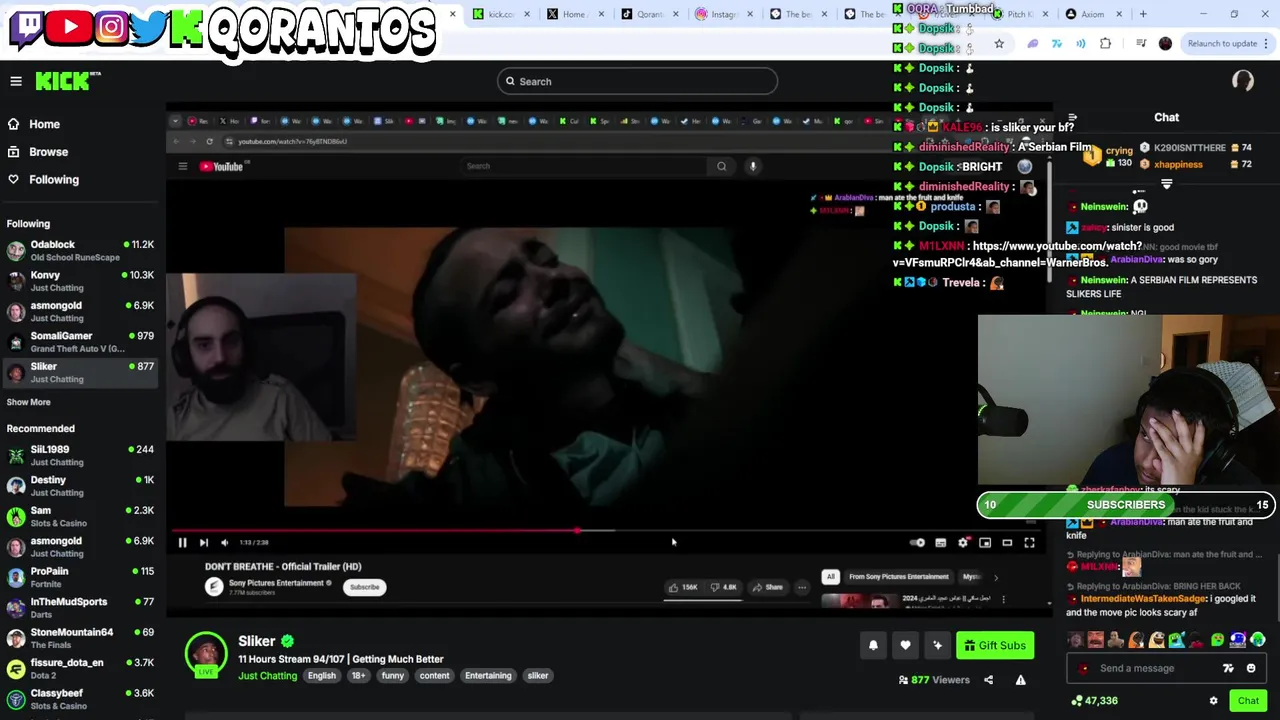Open Sam Slots & Casino channel
Screen dimensions: 1280x720
coord(80,516)
